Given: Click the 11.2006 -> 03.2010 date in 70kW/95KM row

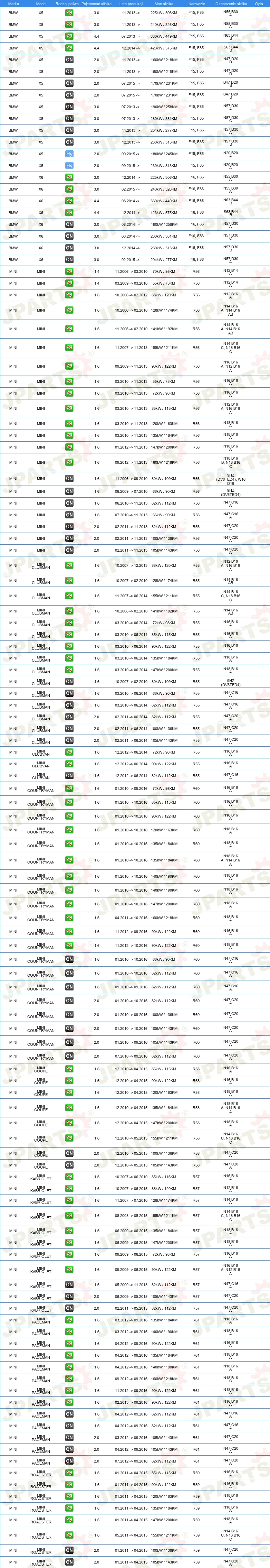Looking at the screenshot, I should tap(131, 271).
